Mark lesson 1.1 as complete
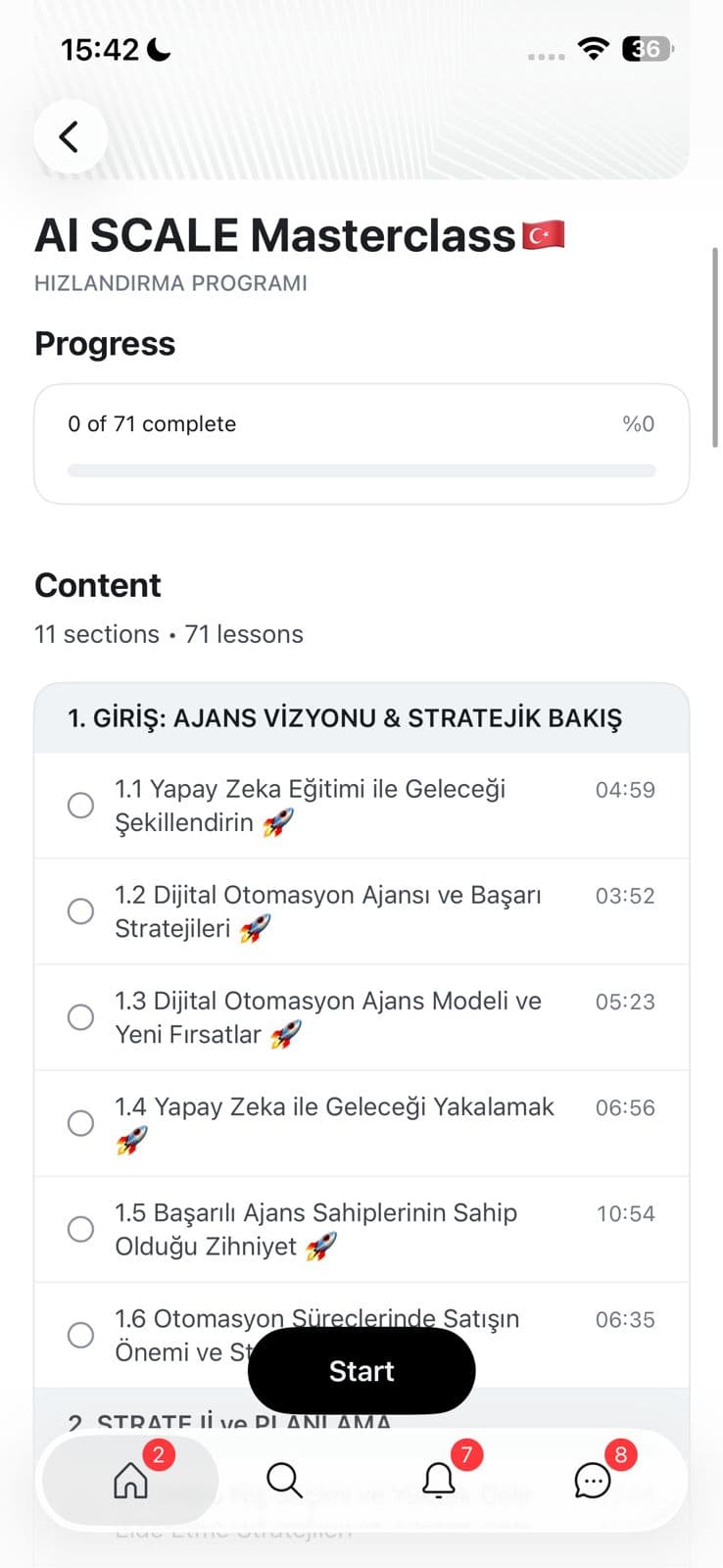Screen dimensions: 723x1568 click(80, 806)
